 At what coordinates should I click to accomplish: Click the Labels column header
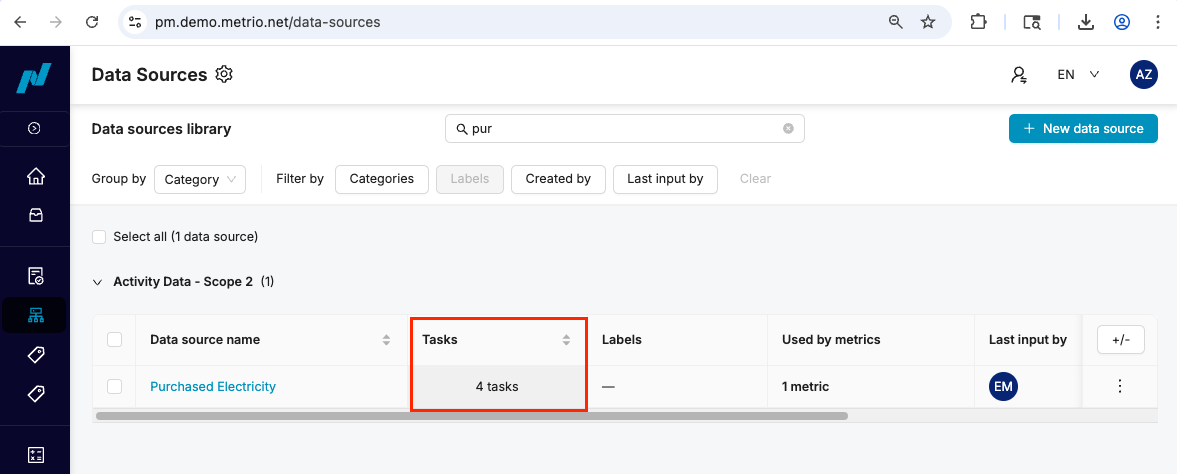(622, 340)
